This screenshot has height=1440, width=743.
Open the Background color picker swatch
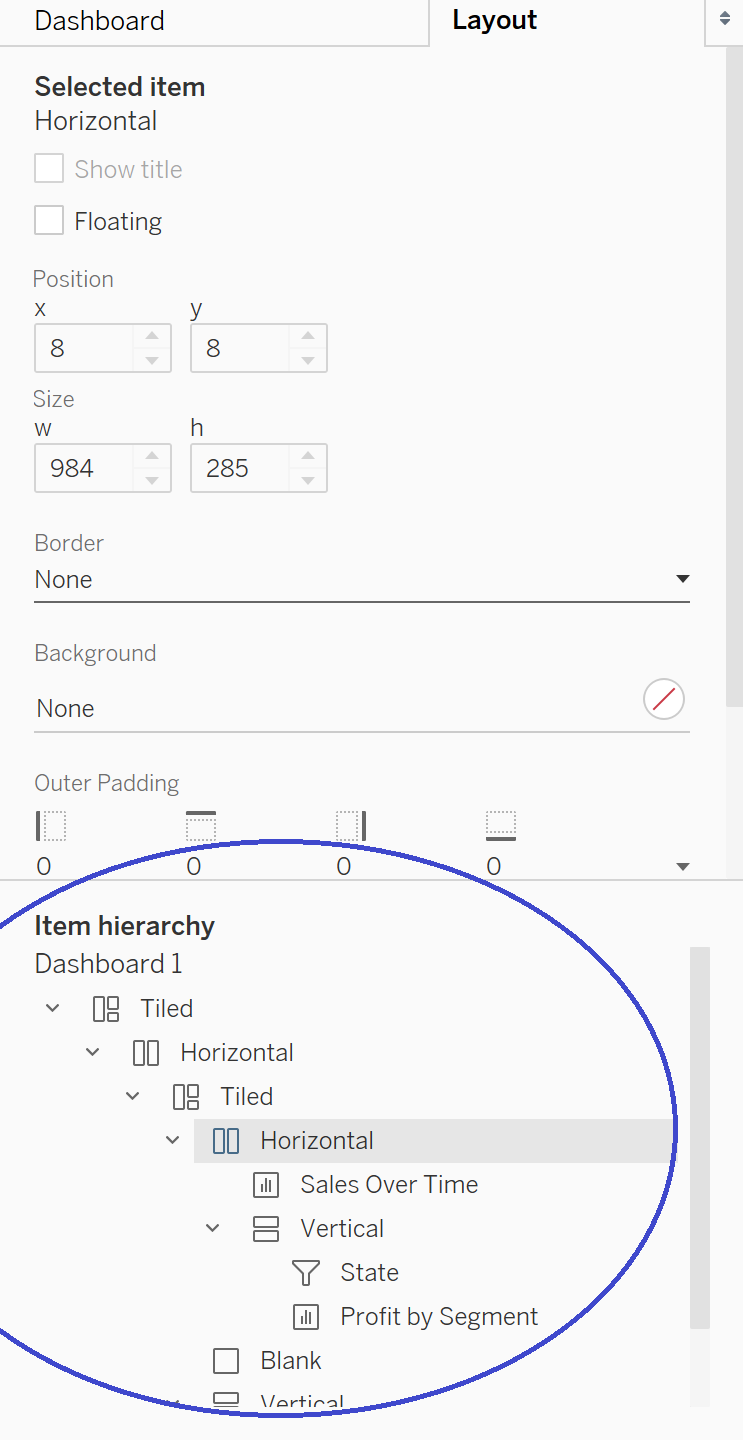664,700
